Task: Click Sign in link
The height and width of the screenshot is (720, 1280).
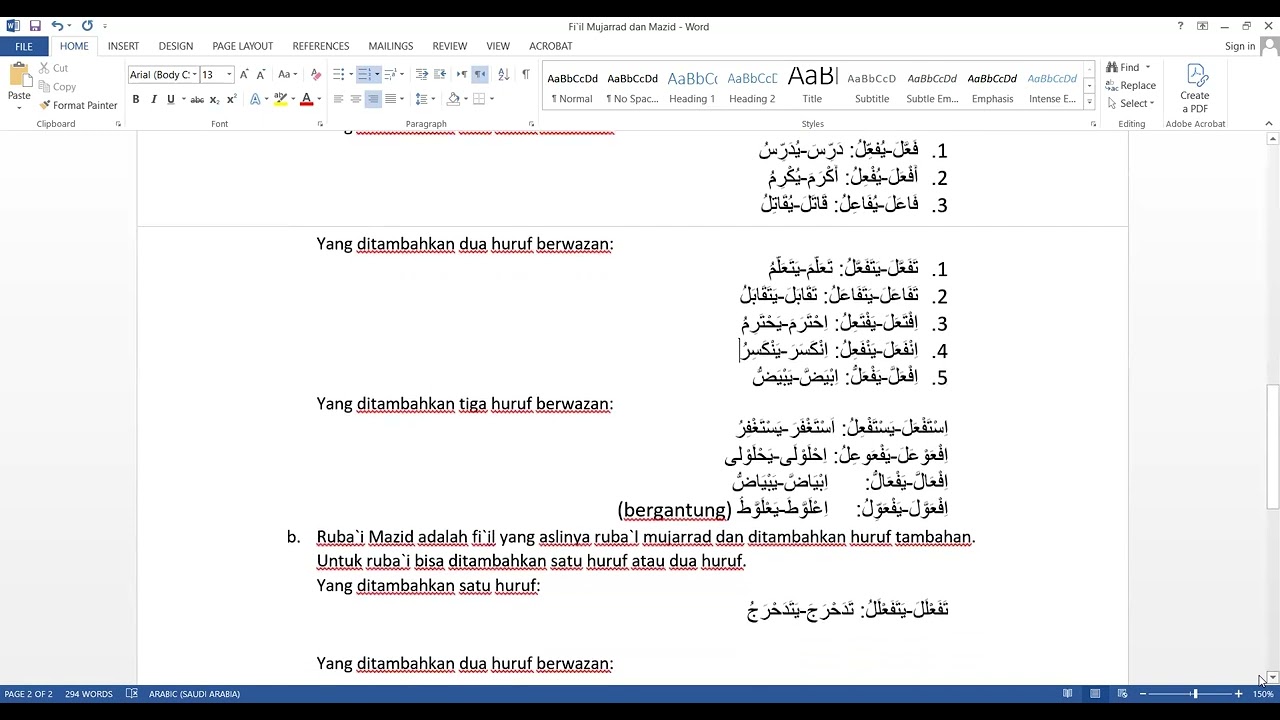Action: (x=1240, y=46)
